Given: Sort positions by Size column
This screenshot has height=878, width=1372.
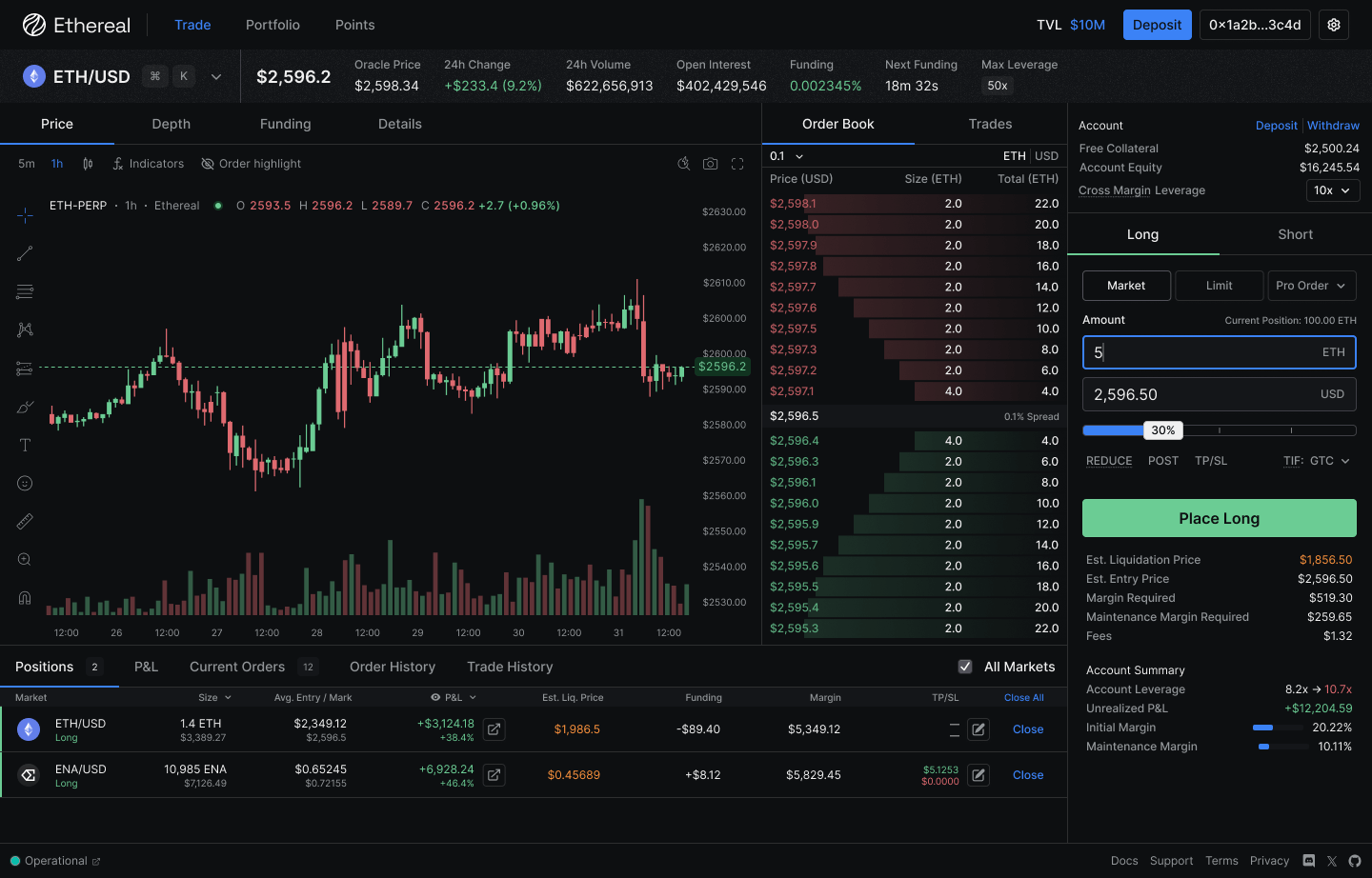Looking at the screenshot, I should coord(214,698).
